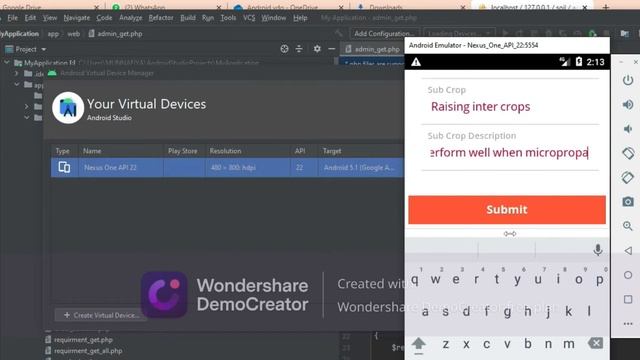Click the collapse all icon in Project panel

point(299,49)
